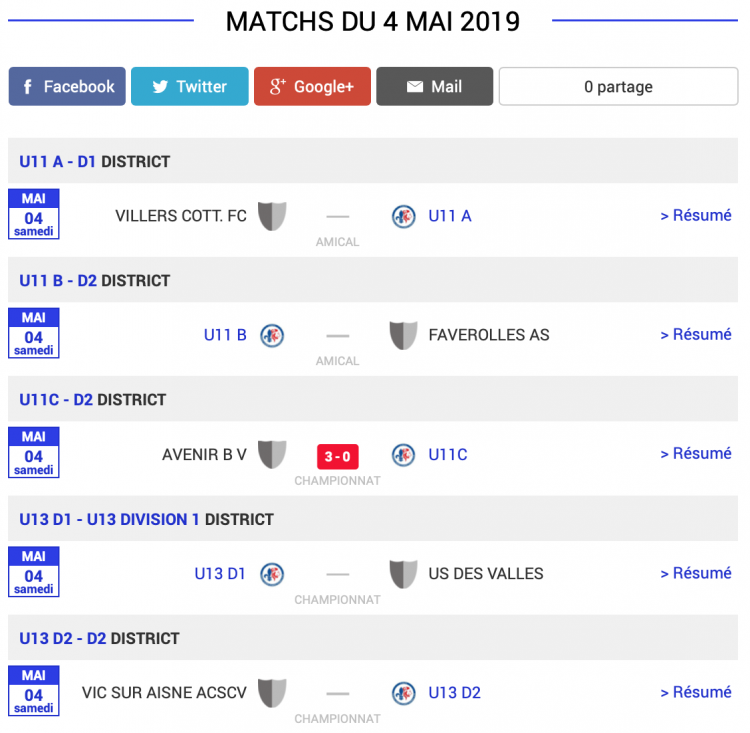The height and width of the screenshot is (733, 750).
Task: Click the US des Valles shield icon
Action: coord(403,574)
